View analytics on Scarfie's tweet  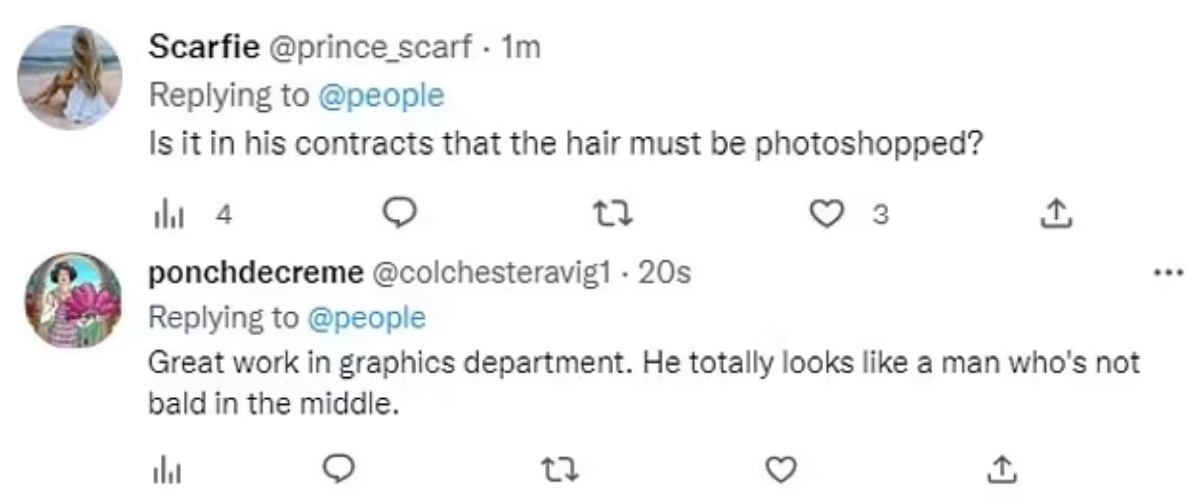coord(162,212)
